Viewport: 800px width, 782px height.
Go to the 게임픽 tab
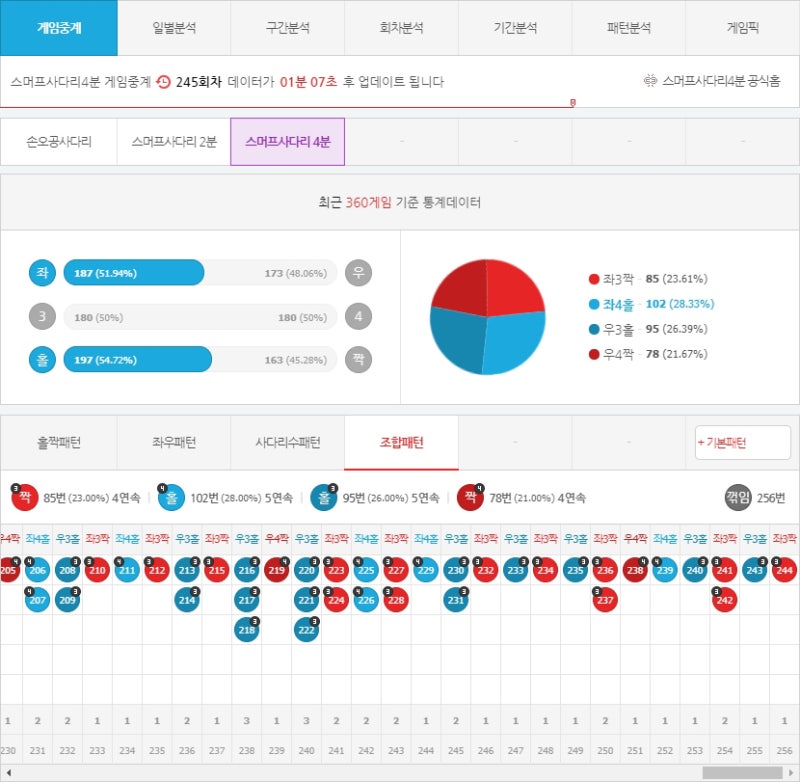click(x=743, y=28)
